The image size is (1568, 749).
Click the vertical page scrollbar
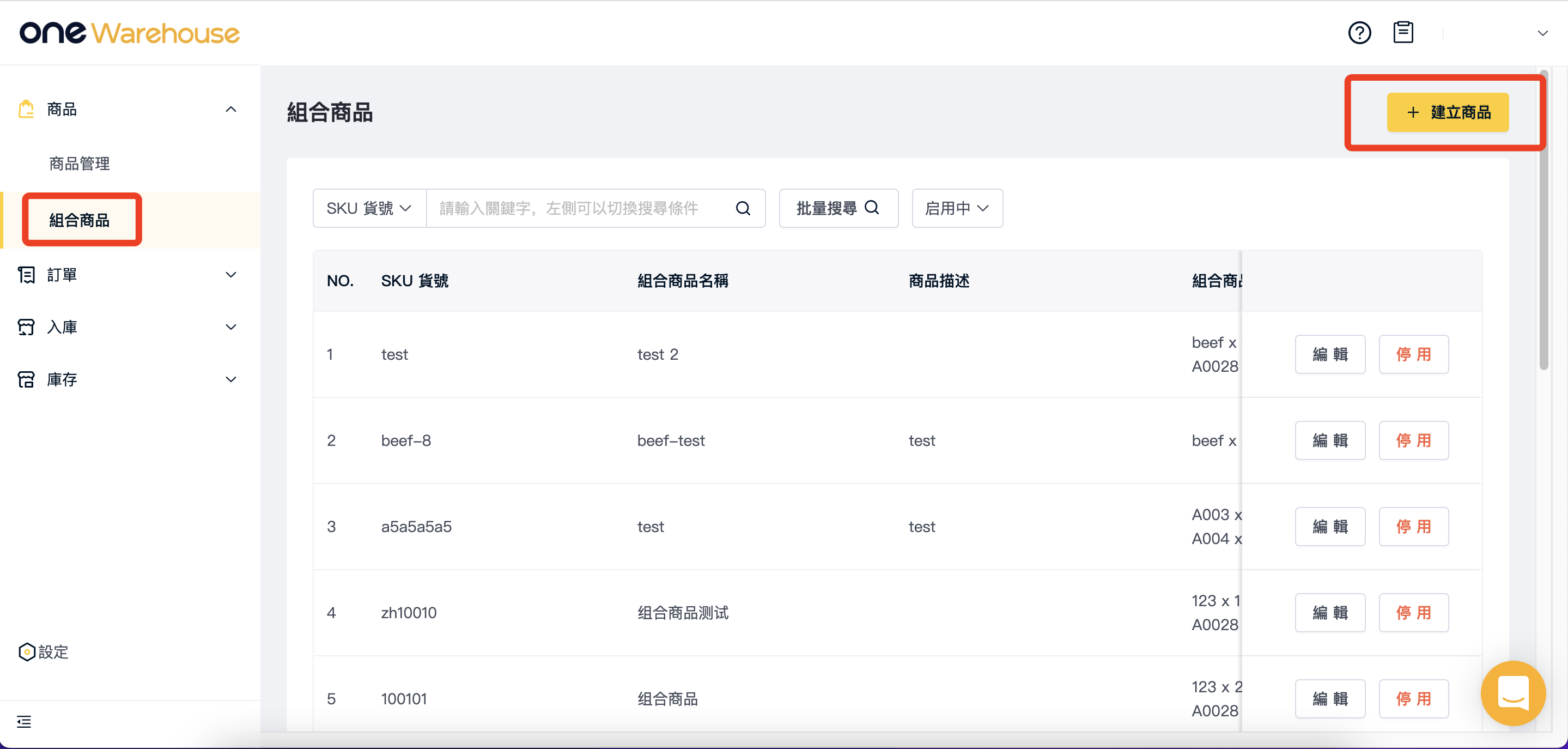[1543, 219]
